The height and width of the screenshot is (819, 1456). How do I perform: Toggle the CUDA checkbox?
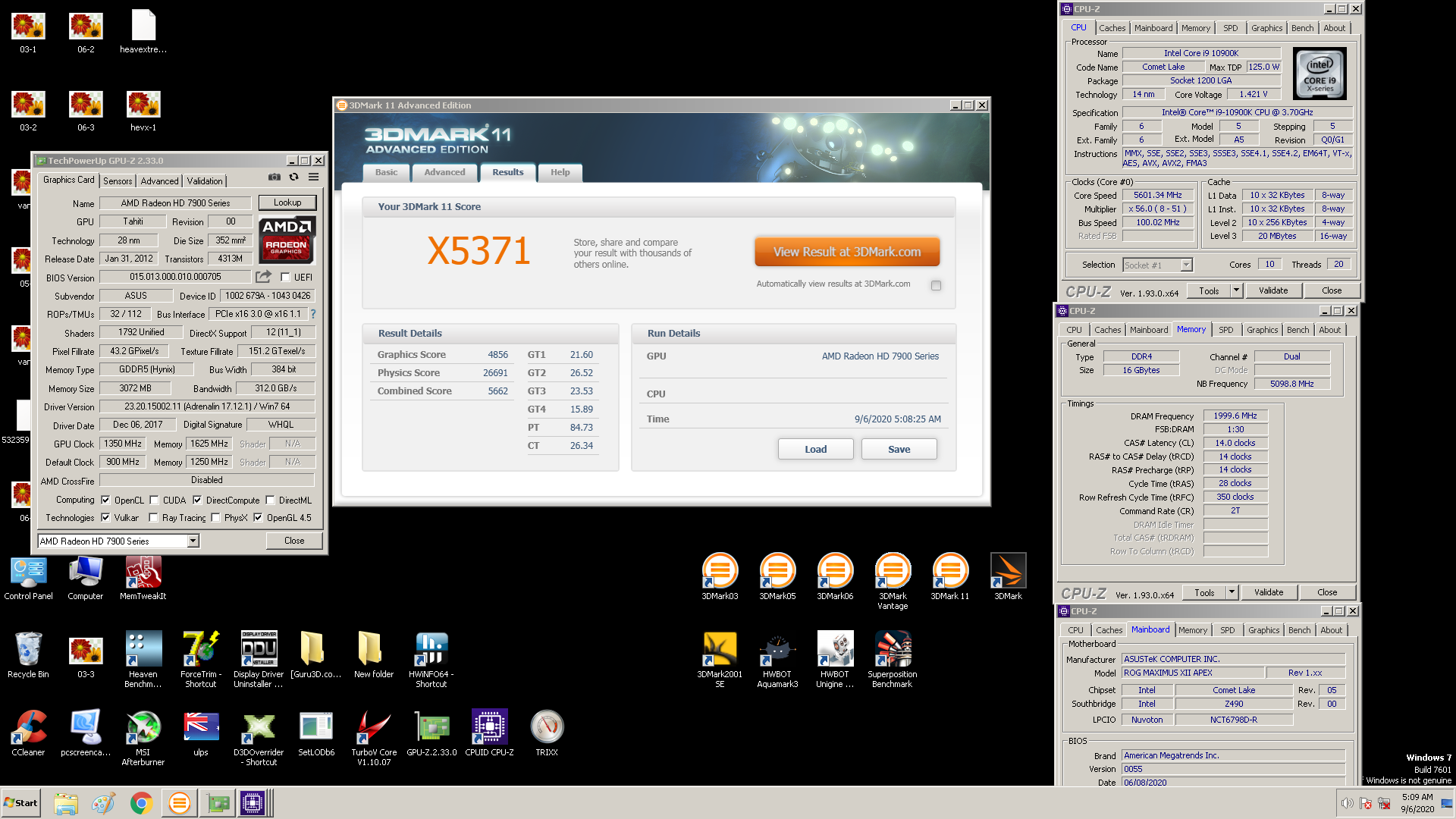154,500
